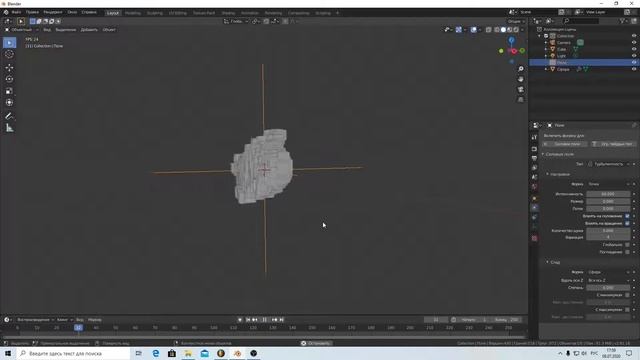
Task: Click the navigation gizmo Z axis
Action: pos(511,40)
